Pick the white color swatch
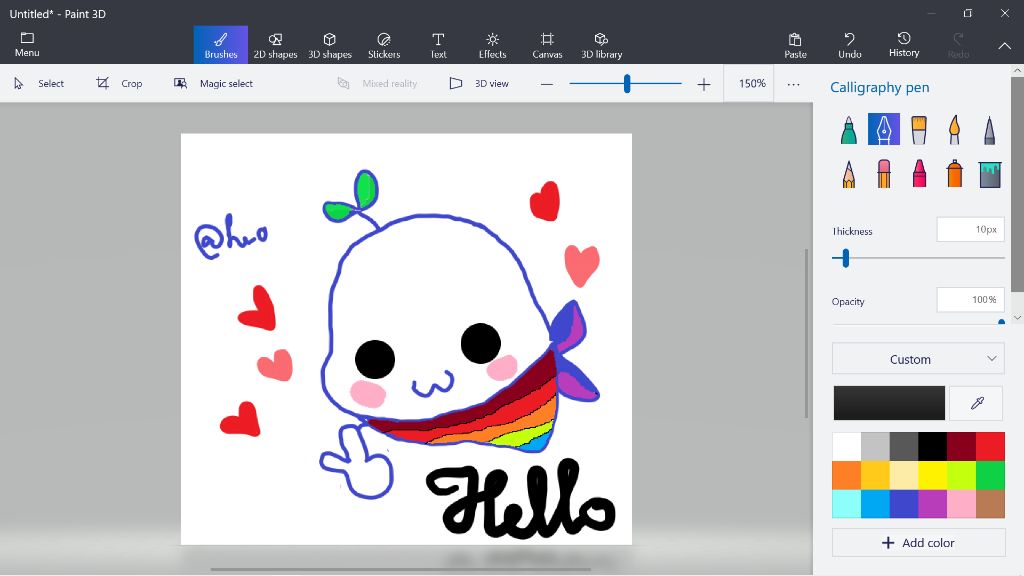The width and height of the screenshot is (1024, 576). (x=846, y=447)
